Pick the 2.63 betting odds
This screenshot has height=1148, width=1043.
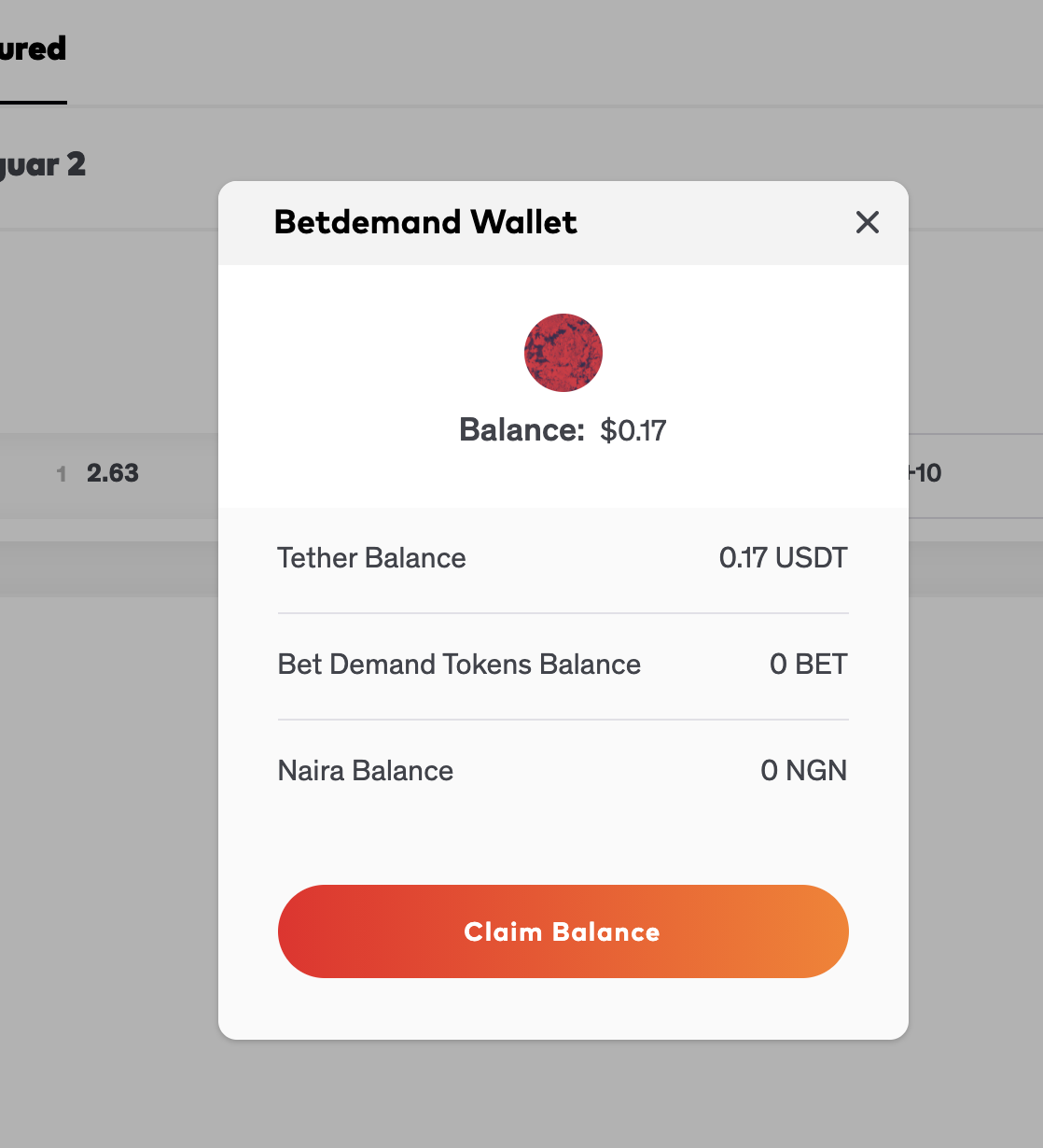pyautogui.click(x=112, y=473)
